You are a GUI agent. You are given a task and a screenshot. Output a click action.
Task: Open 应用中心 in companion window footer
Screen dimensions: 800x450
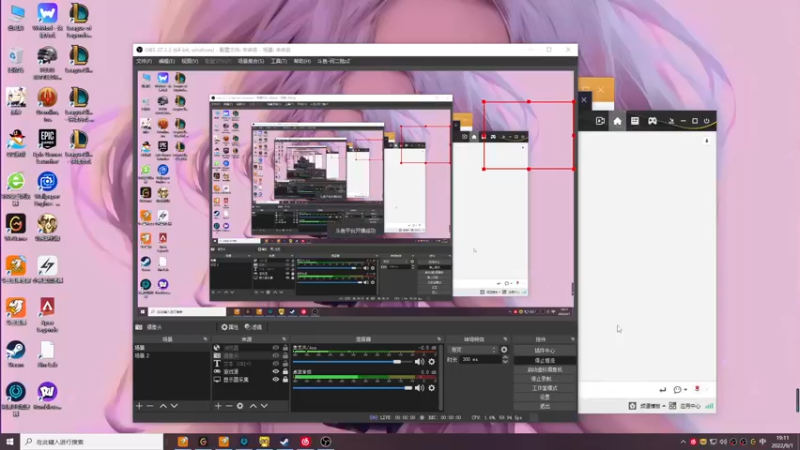tap(685, 406)
